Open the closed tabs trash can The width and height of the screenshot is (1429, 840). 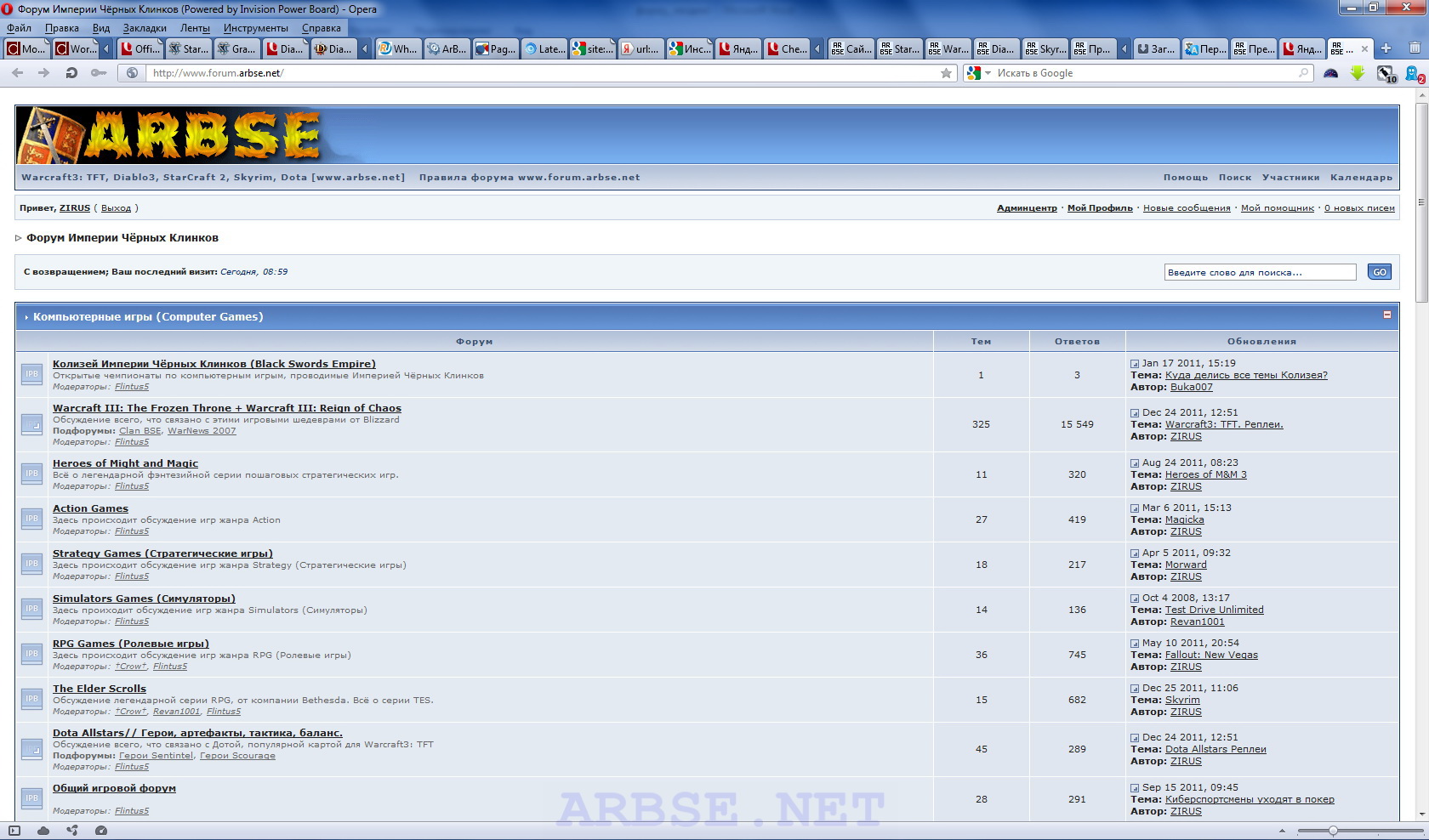tap(1415, 48)
